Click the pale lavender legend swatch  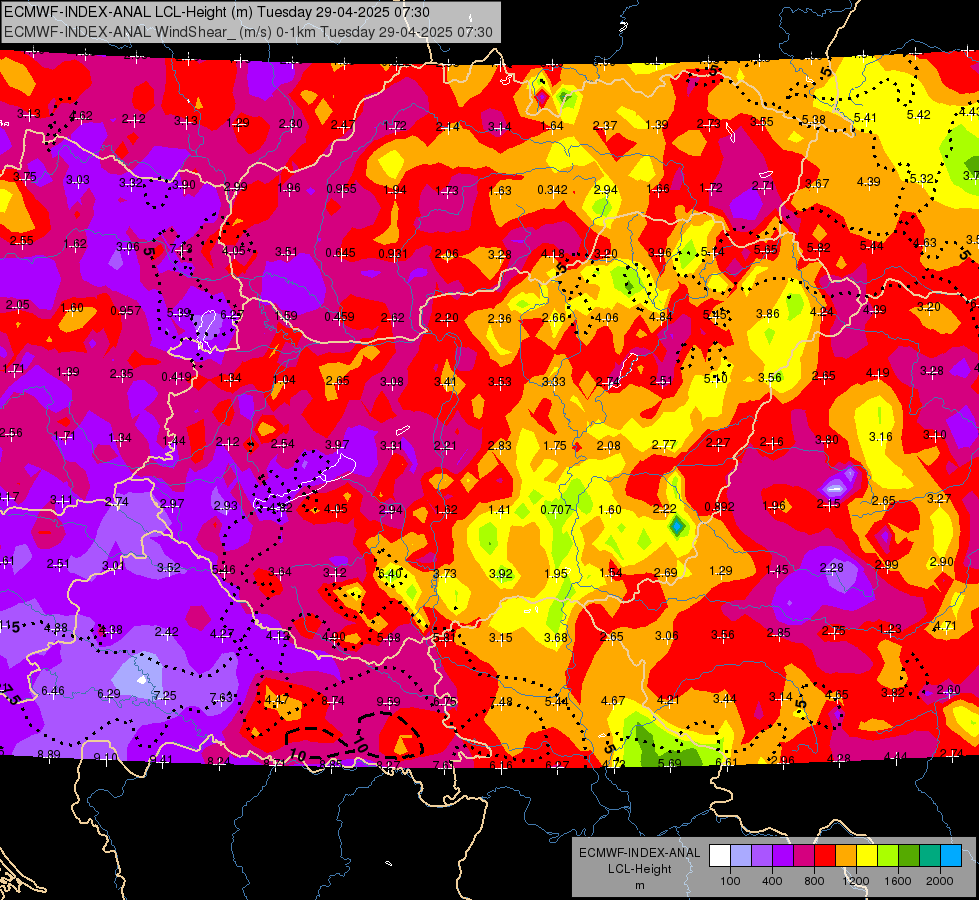click(x=741, y=856)
